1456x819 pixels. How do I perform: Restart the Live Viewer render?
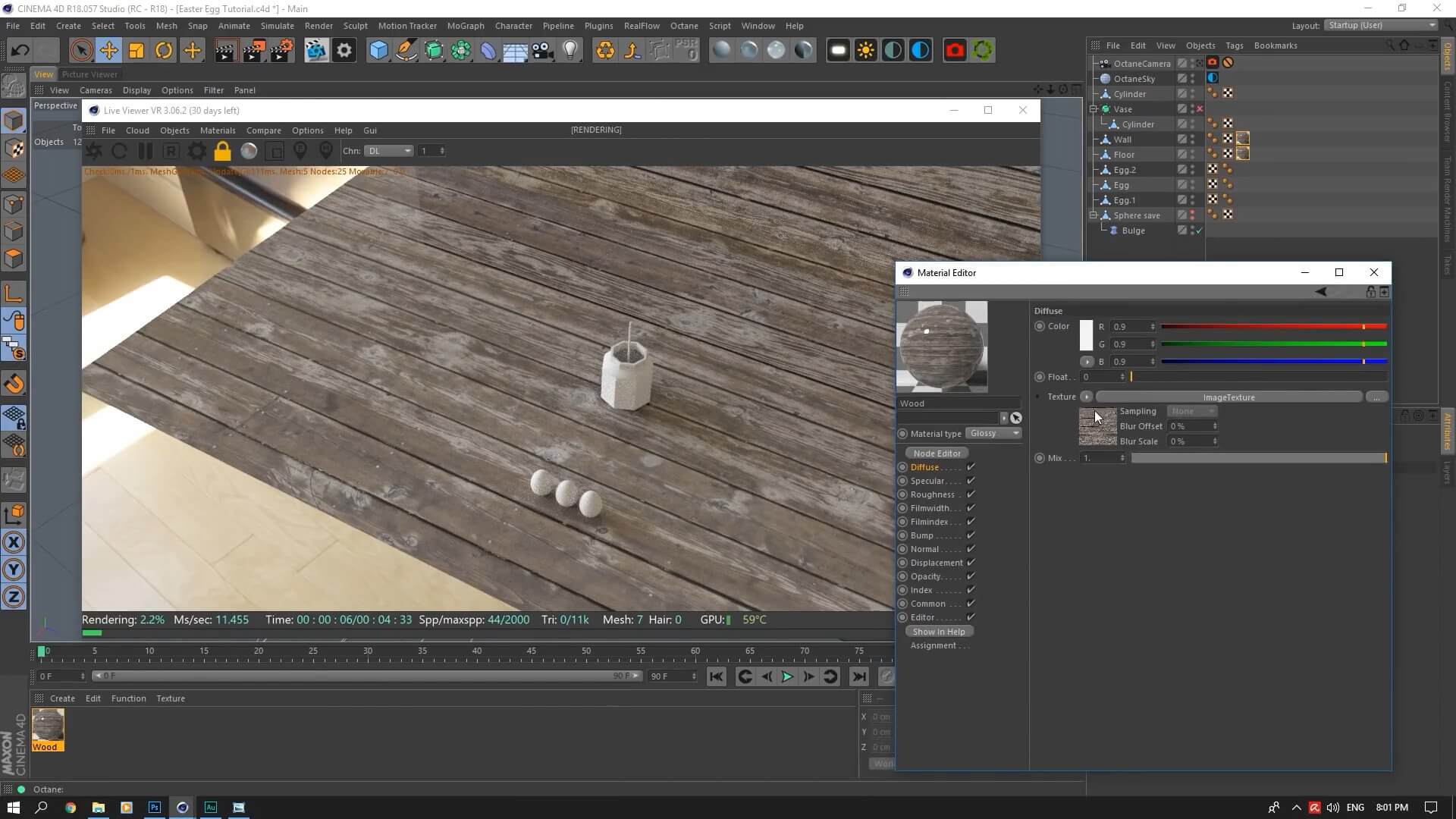pos(119,150)
